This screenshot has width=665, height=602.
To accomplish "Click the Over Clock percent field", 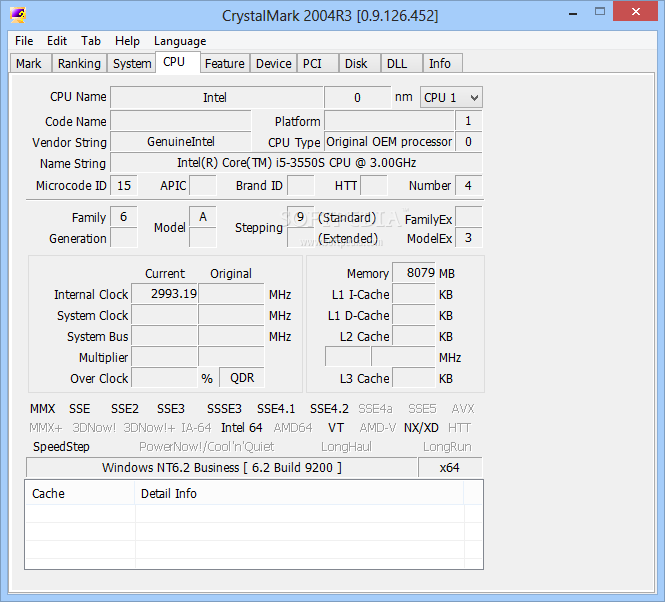I will pos(165,378).
